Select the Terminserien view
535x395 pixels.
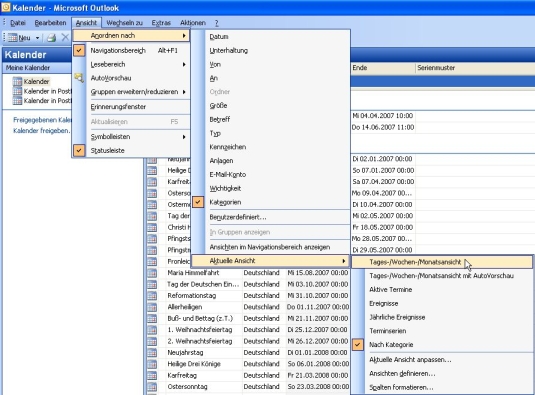pyautogui.click(x=442, y=331)
